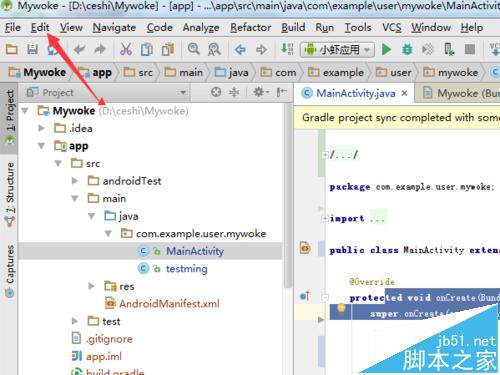Expand the .idea folder
Viewport: 500px width, 375px height.
pyautogui.click(x=42, y=128)
